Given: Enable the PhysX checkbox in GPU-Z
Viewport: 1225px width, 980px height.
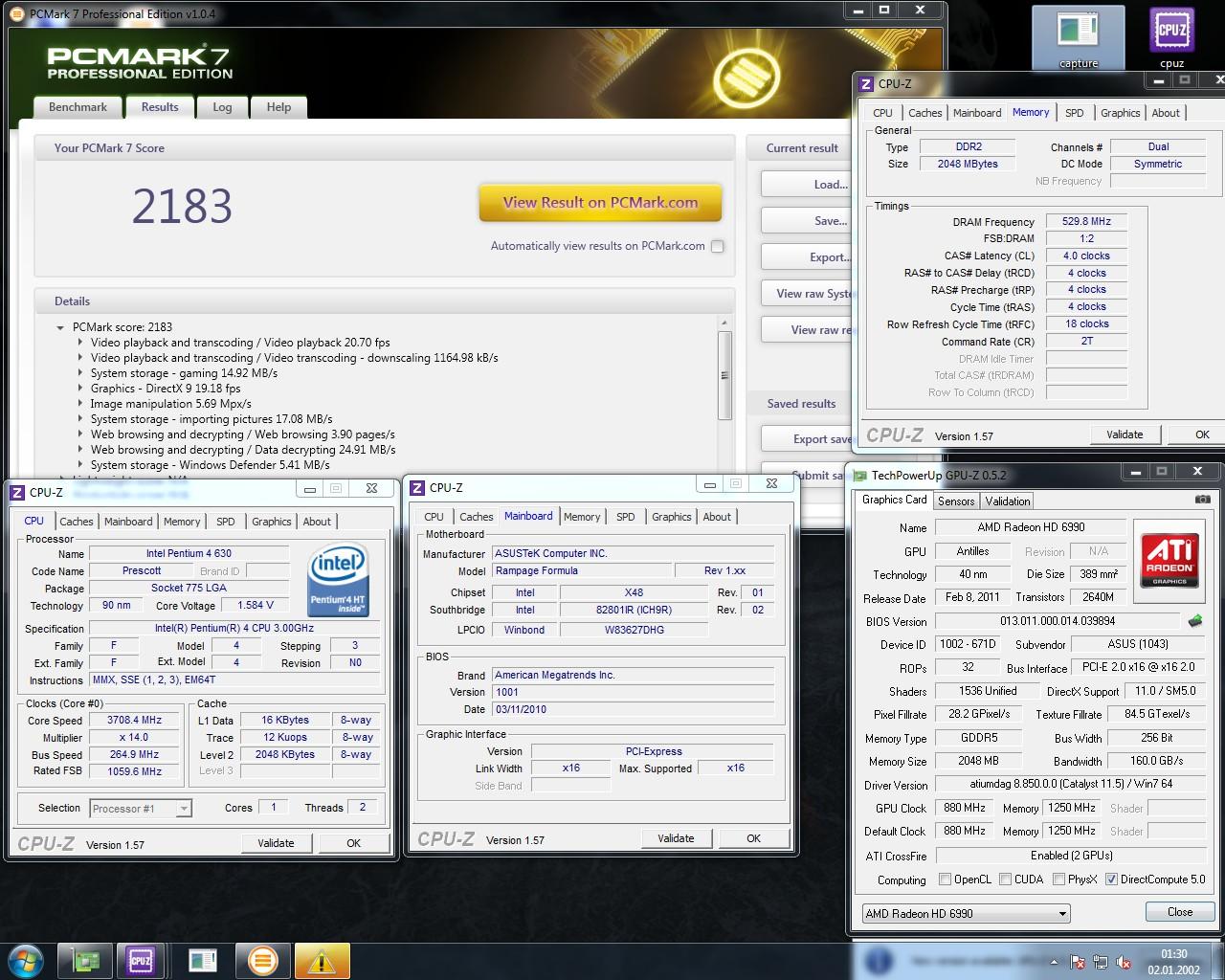Looking at the screenshot, I should [1058, 879].
